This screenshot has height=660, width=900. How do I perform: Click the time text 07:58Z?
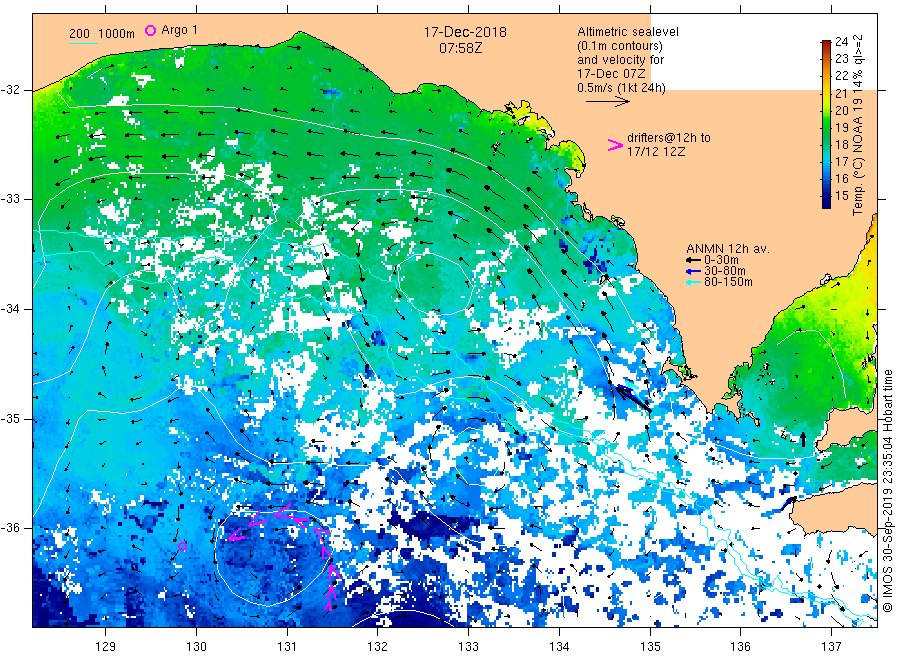click(x=460, y=48)
